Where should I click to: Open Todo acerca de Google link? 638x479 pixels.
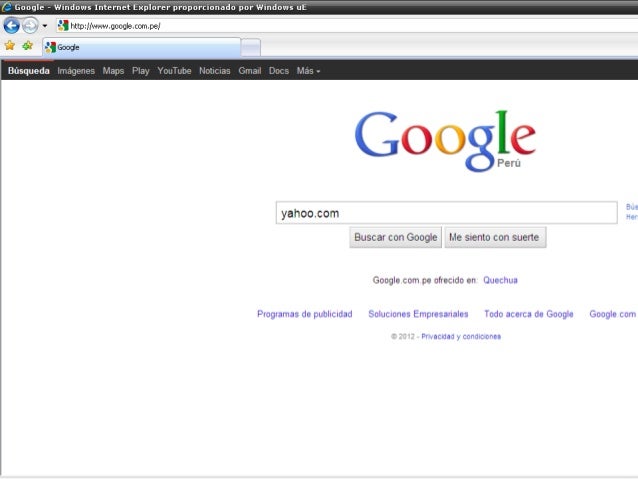(529, 314)
